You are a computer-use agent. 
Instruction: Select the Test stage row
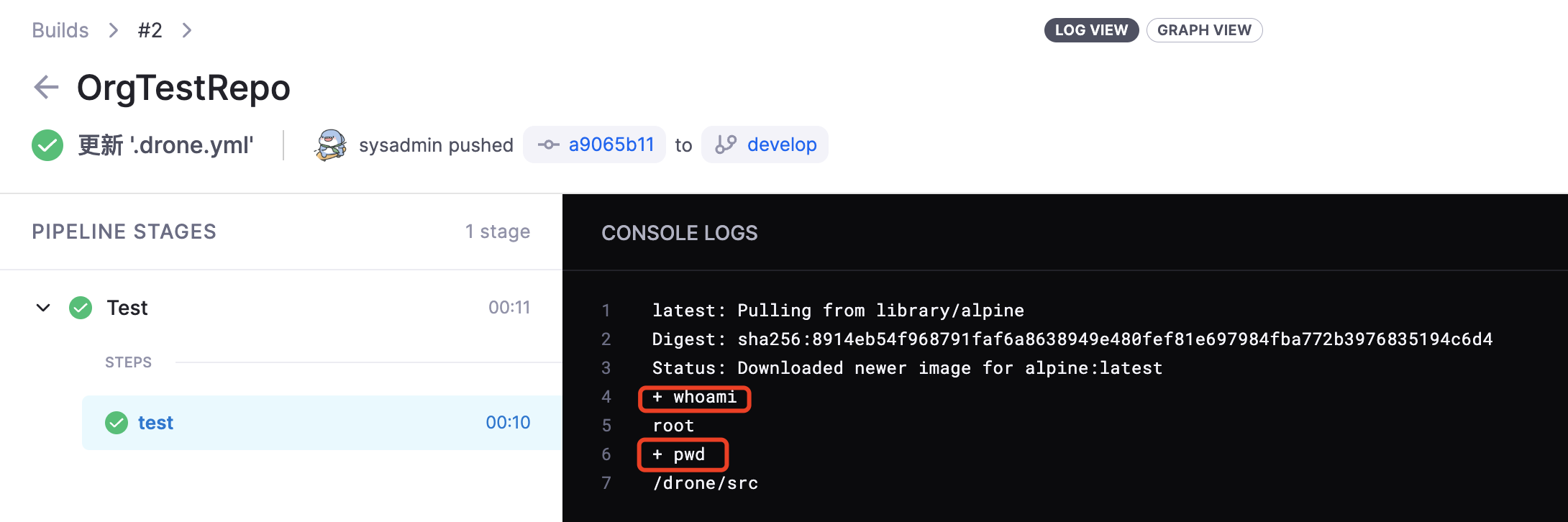tap(288, 308)
